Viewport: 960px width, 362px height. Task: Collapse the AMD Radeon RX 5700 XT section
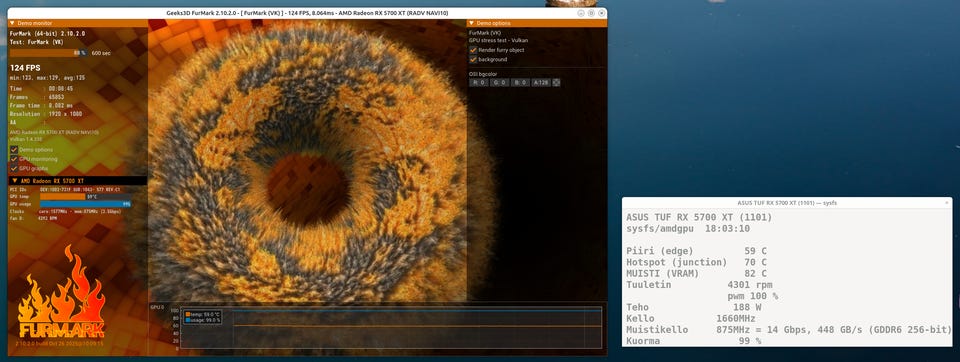tap(14, 181)
